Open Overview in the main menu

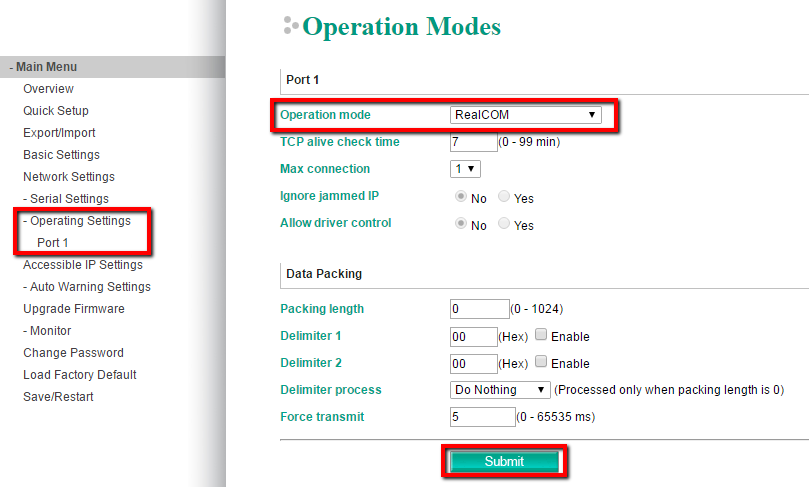pyautogui.click(x=48, y=89)
